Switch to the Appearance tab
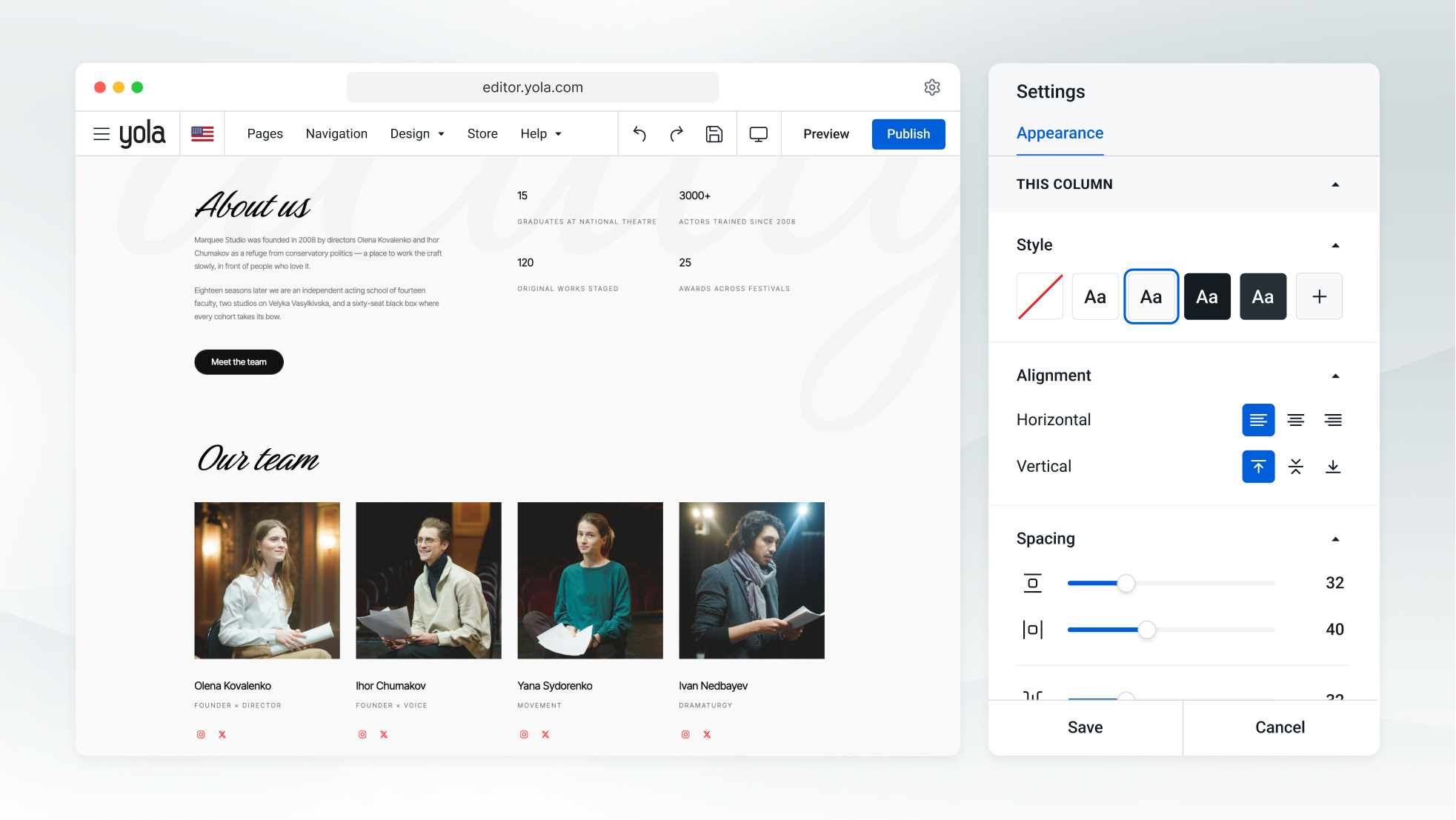Screen dimensions: 1456x820 1060,133
